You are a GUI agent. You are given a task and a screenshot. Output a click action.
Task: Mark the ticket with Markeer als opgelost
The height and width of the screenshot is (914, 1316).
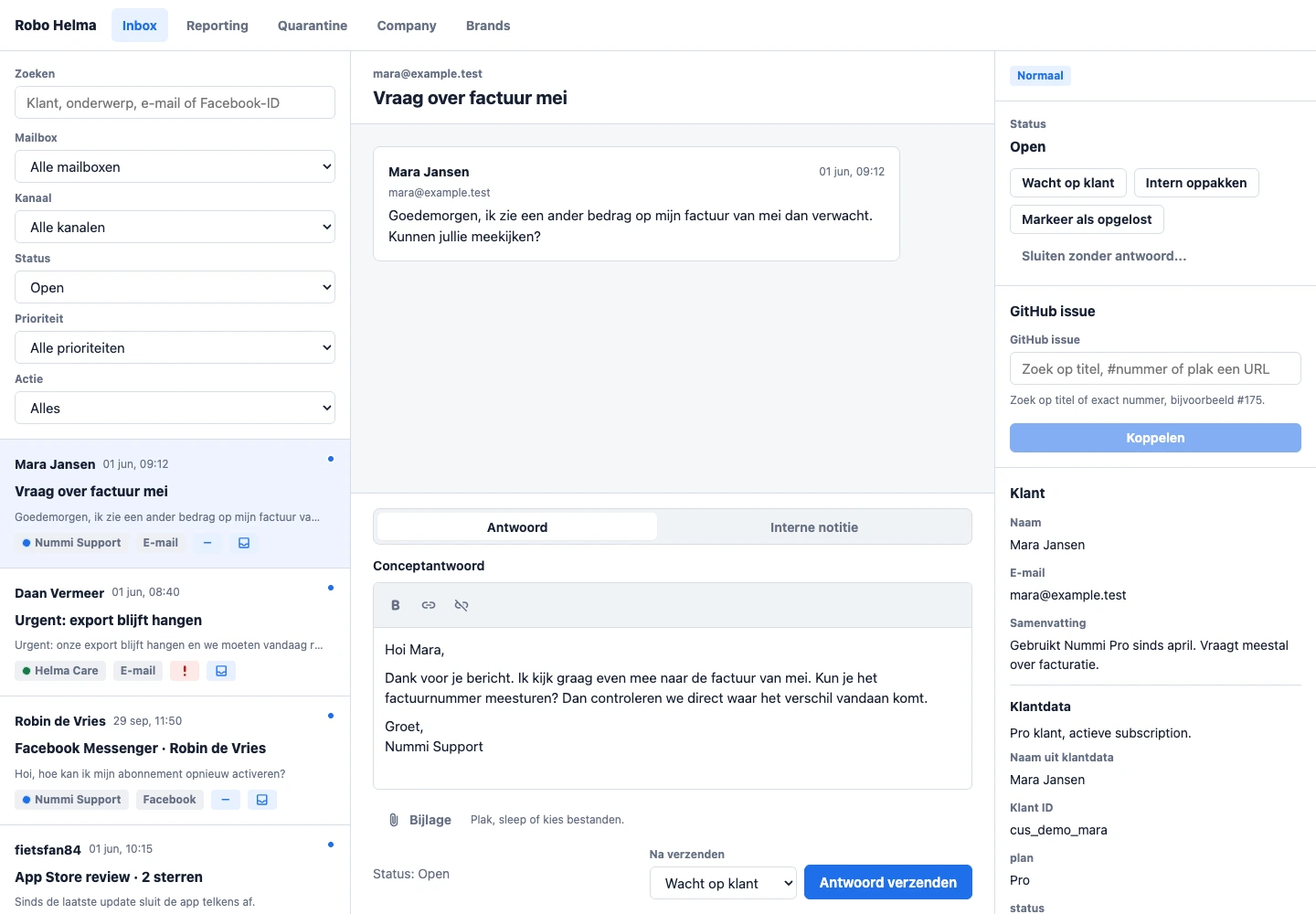[x=1087, y=219]
